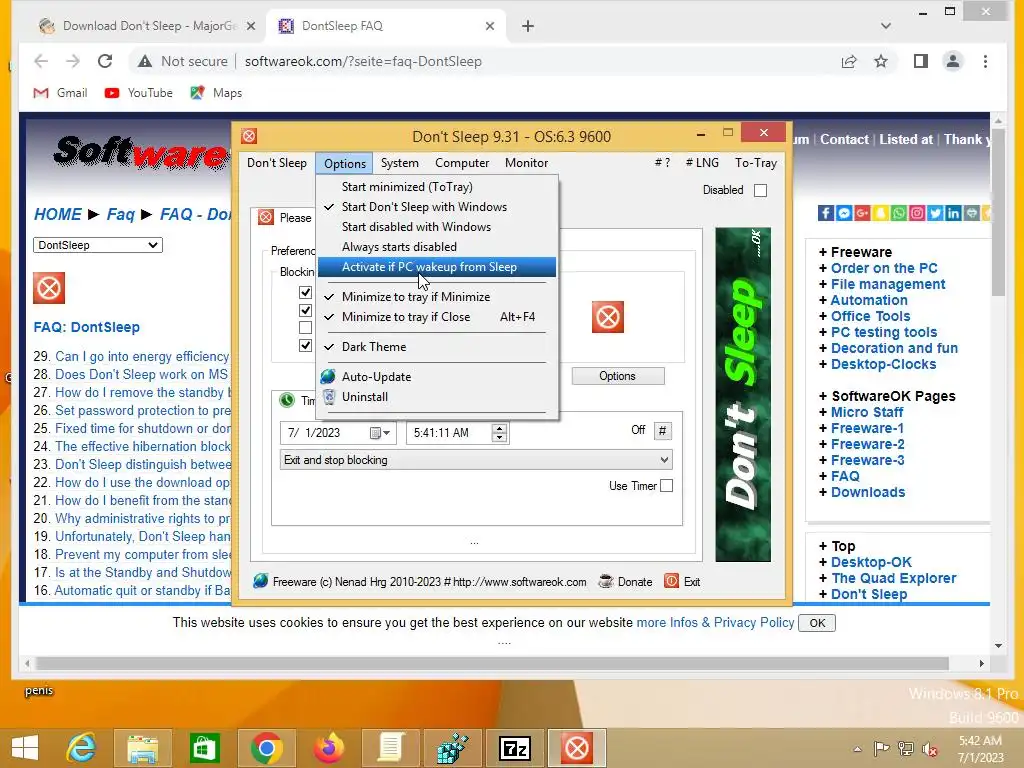Image resolution: width=1024 pixels, height=768 pixels.
Task: Click the Downloads sidebar link
Action: coord(868,492)
